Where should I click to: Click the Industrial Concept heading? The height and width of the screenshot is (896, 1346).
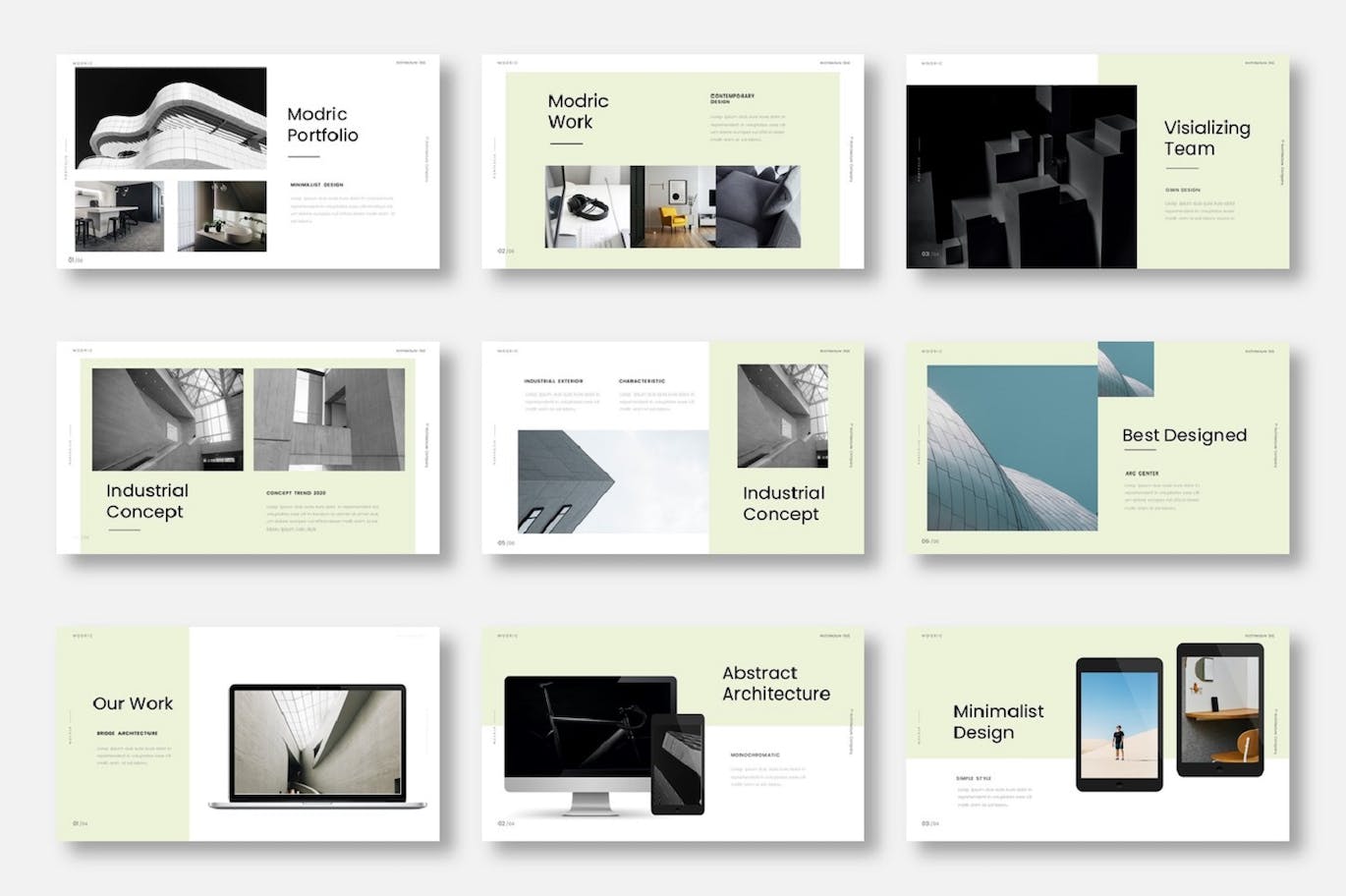pyautogui.click(x=147, y=501)
